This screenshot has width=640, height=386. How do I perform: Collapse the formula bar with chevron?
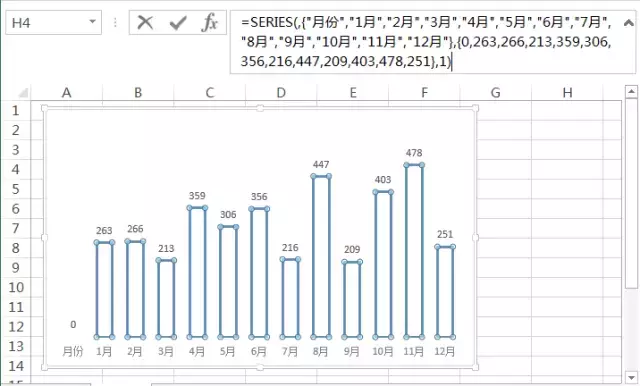coord(629,22)
